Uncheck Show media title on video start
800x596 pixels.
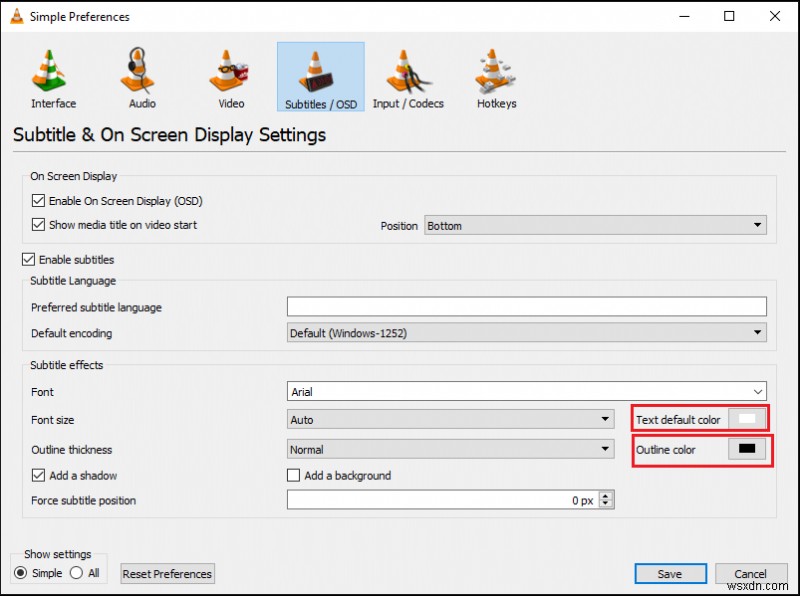(x=37, y=226)
